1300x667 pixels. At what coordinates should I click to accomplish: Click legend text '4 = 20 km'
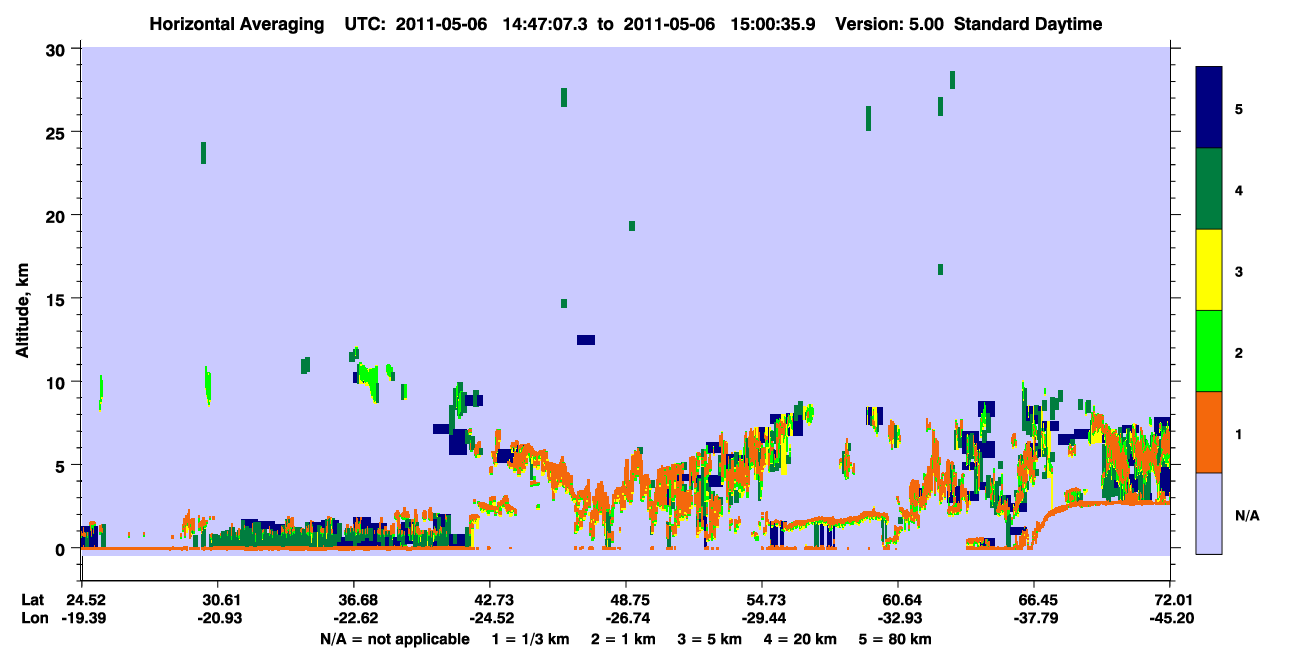[x=801, y=639]
